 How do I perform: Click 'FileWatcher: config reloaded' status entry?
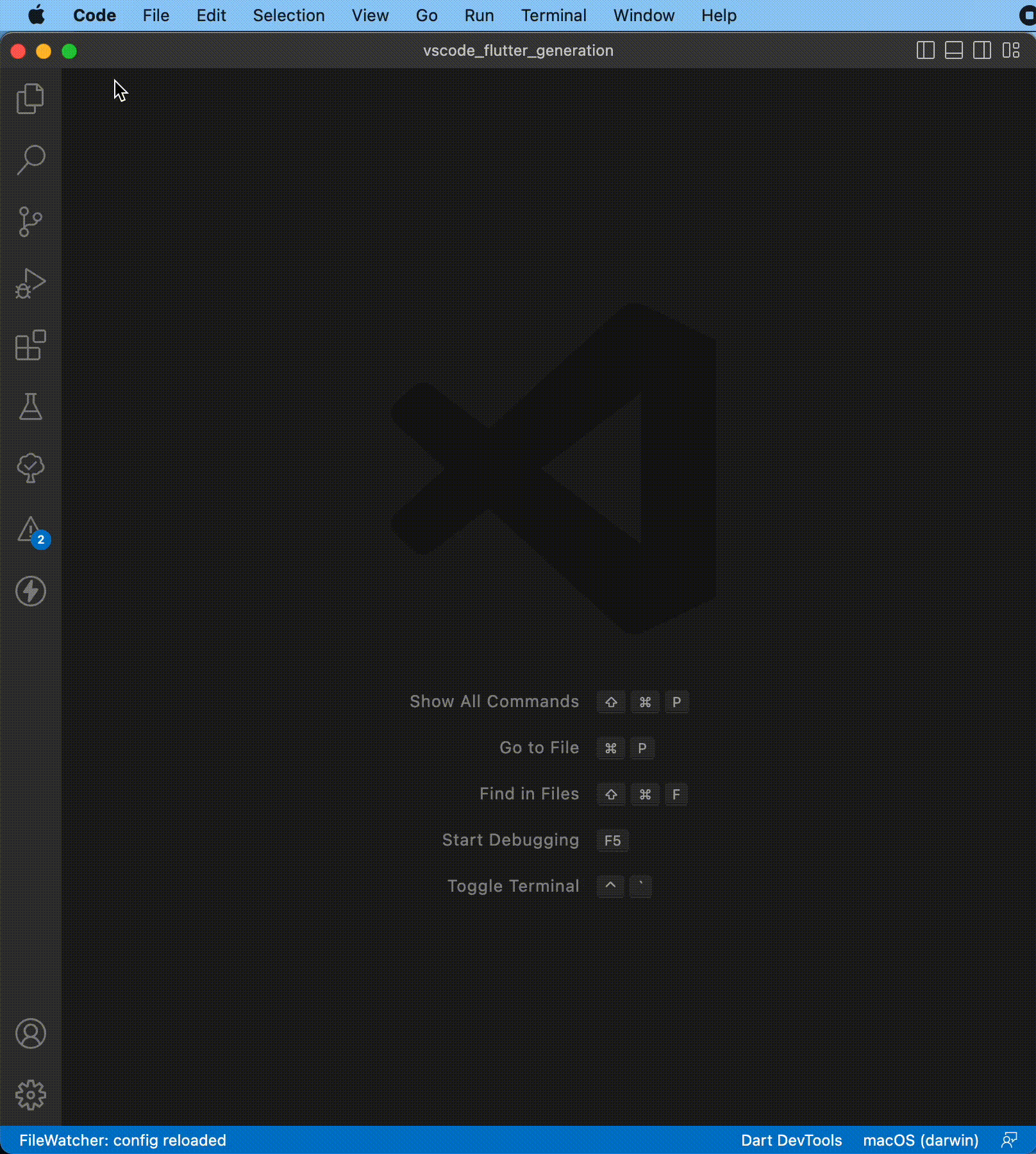(x=122, y=1140)
